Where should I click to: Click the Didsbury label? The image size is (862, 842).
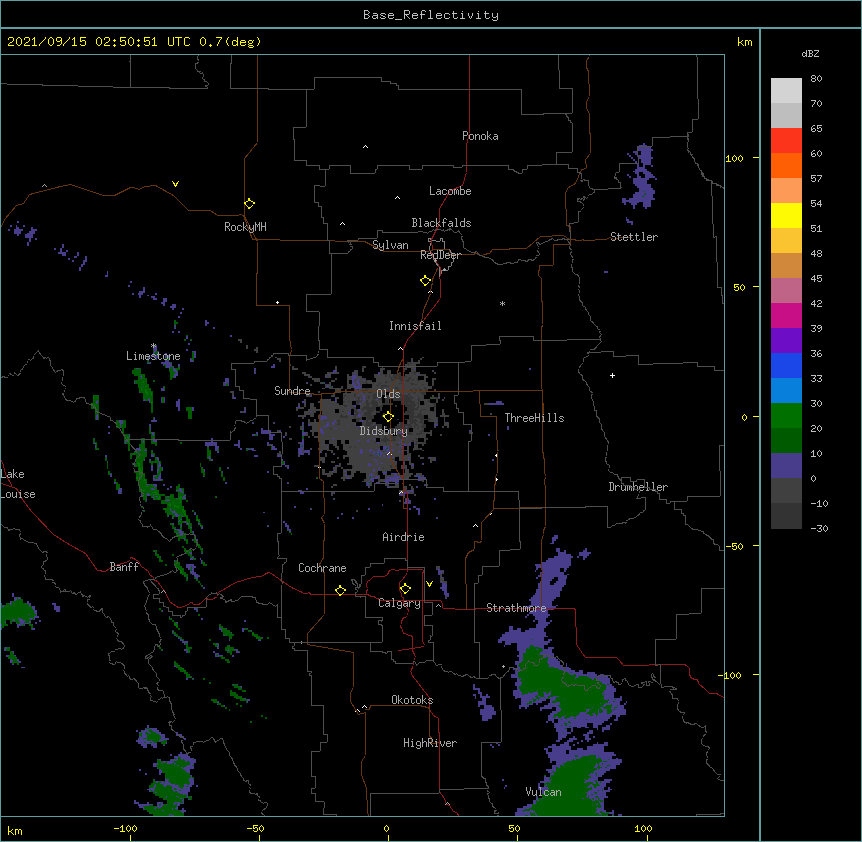click(x=384, y=431)
